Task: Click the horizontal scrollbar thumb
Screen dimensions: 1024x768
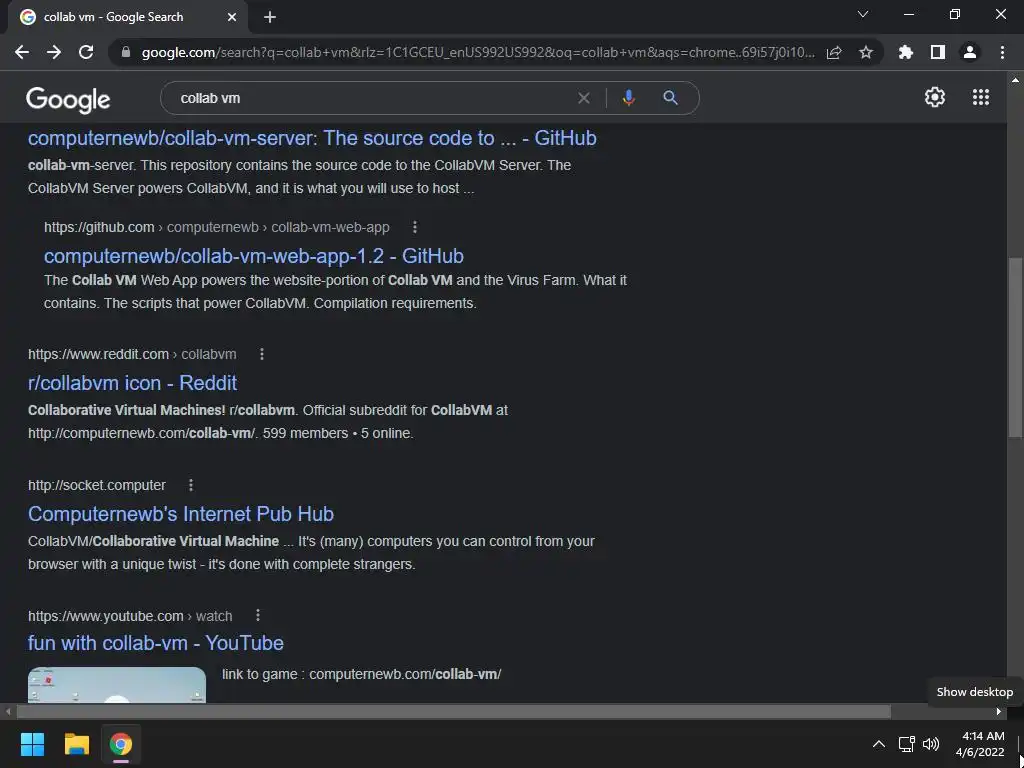Action: click(x=454, y=711)
